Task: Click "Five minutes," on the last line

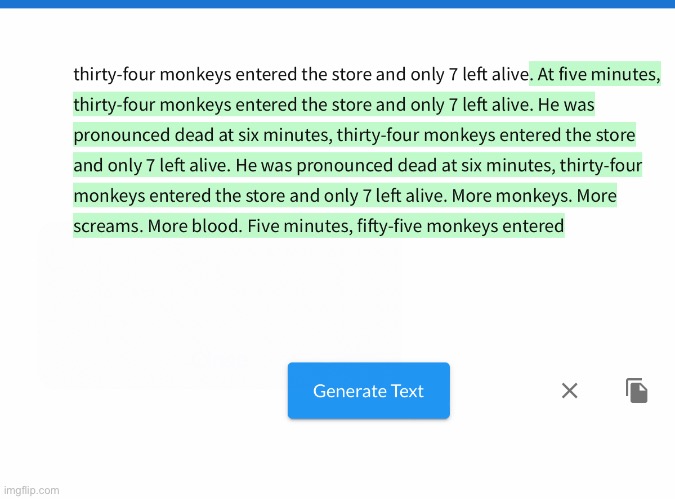Action: click(x=300, y=226)
